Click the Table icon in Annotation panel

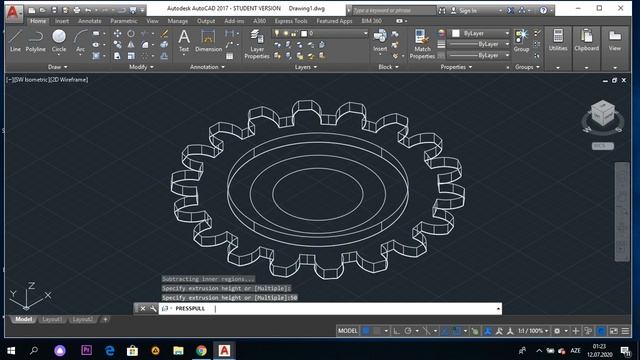(230, 56)
